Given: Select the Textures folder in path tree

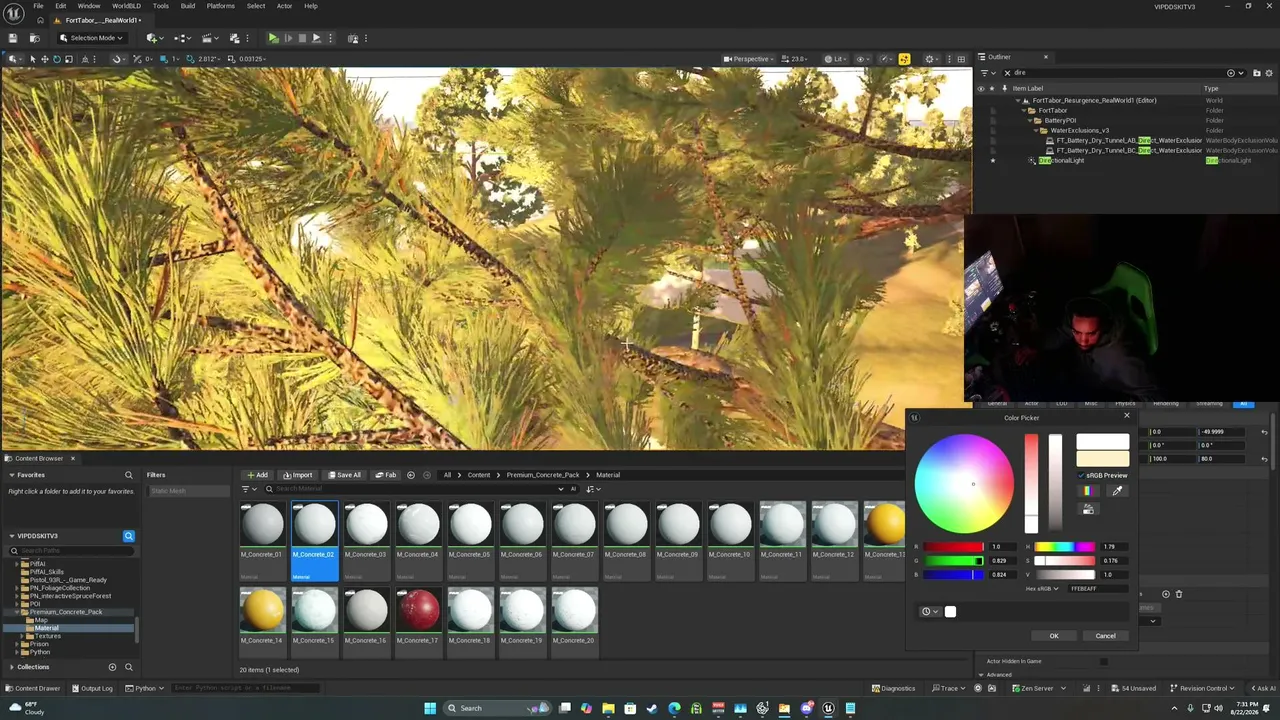Looking at the screenshot, I should (48, 636).
